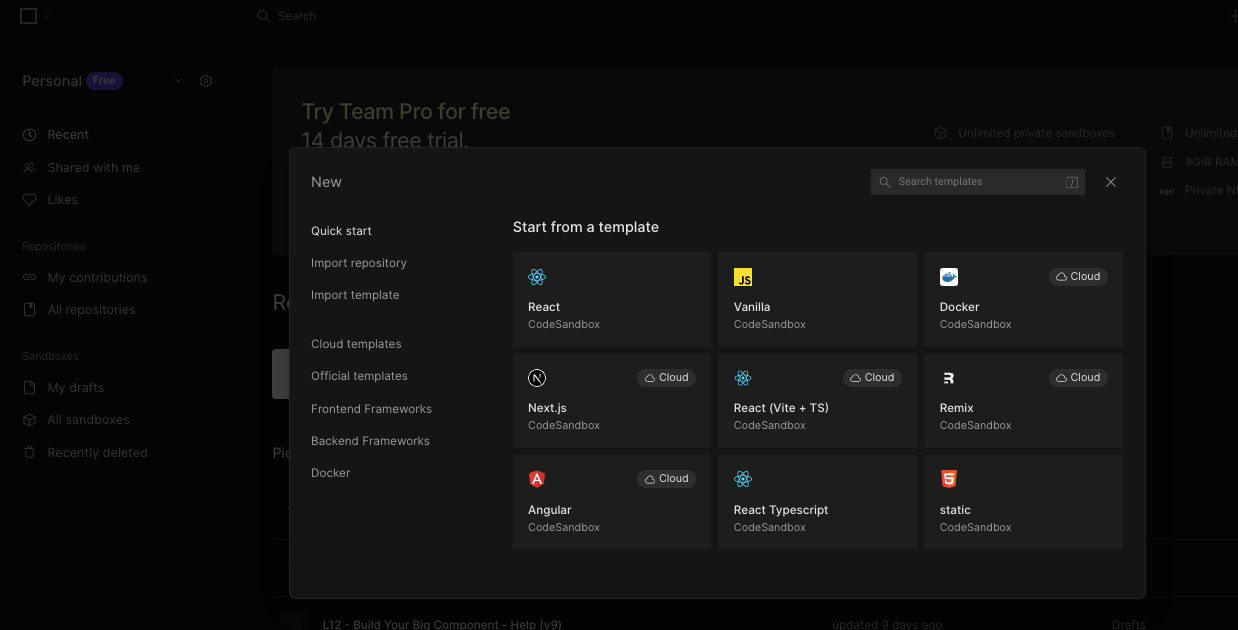Click the people icon beside Shared with me
Screen dimensions: 1238x630
click(30, 168)
